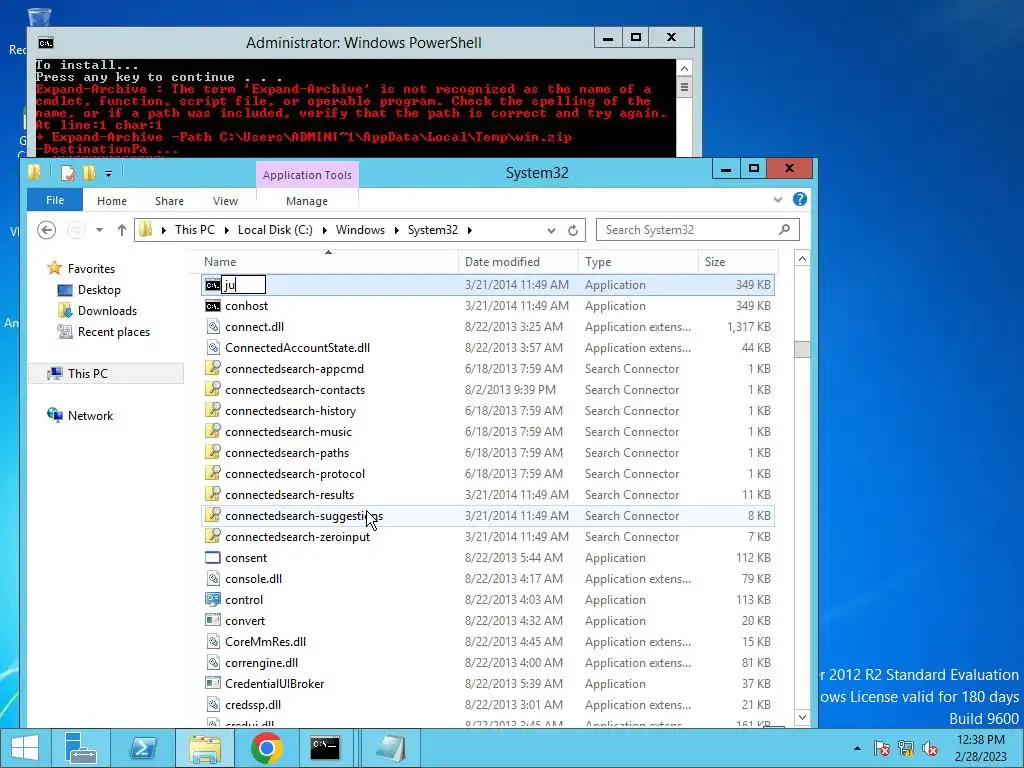Launch Google Chrome from taskbar
The image size is (1024, 768).
pos(266,748)
